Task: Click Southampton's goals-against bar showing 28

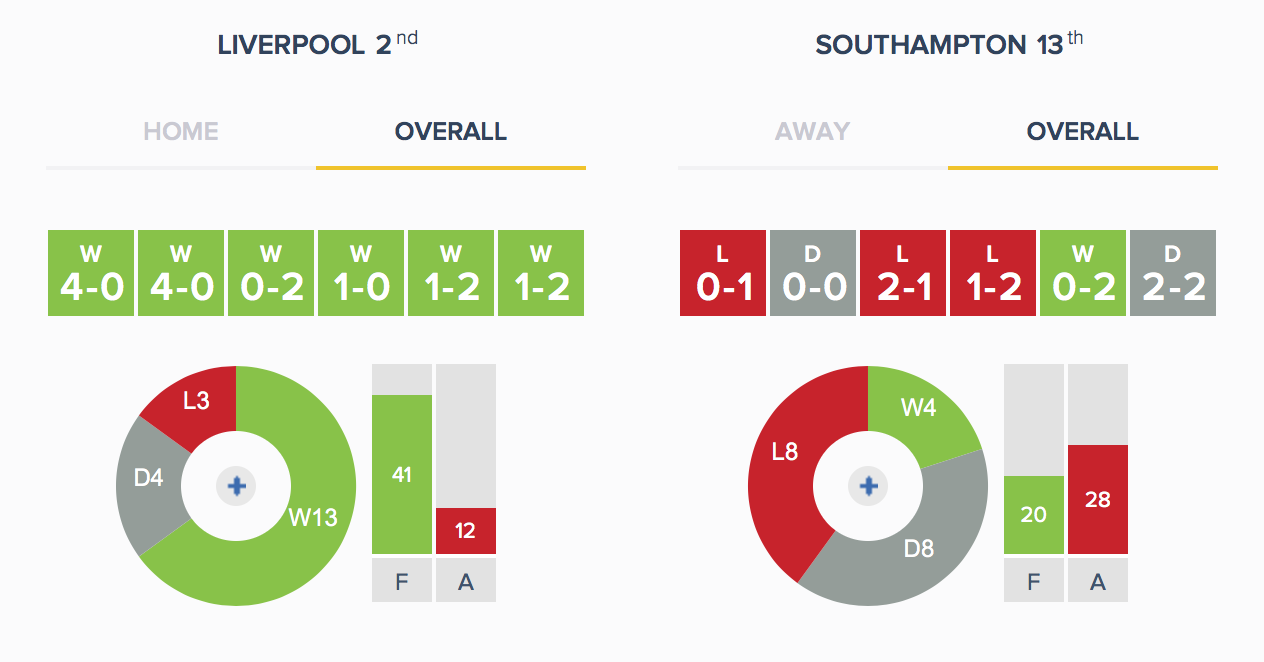Action: 1098,499
